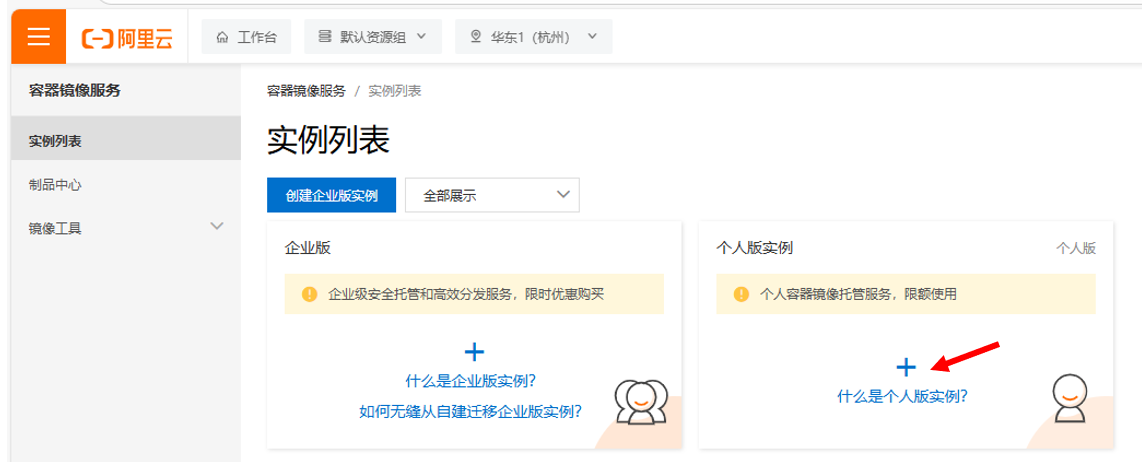Open the 全部展示 filter dropdown
The height and width of the screenshot is (462, 1142).
click(492, 195)
